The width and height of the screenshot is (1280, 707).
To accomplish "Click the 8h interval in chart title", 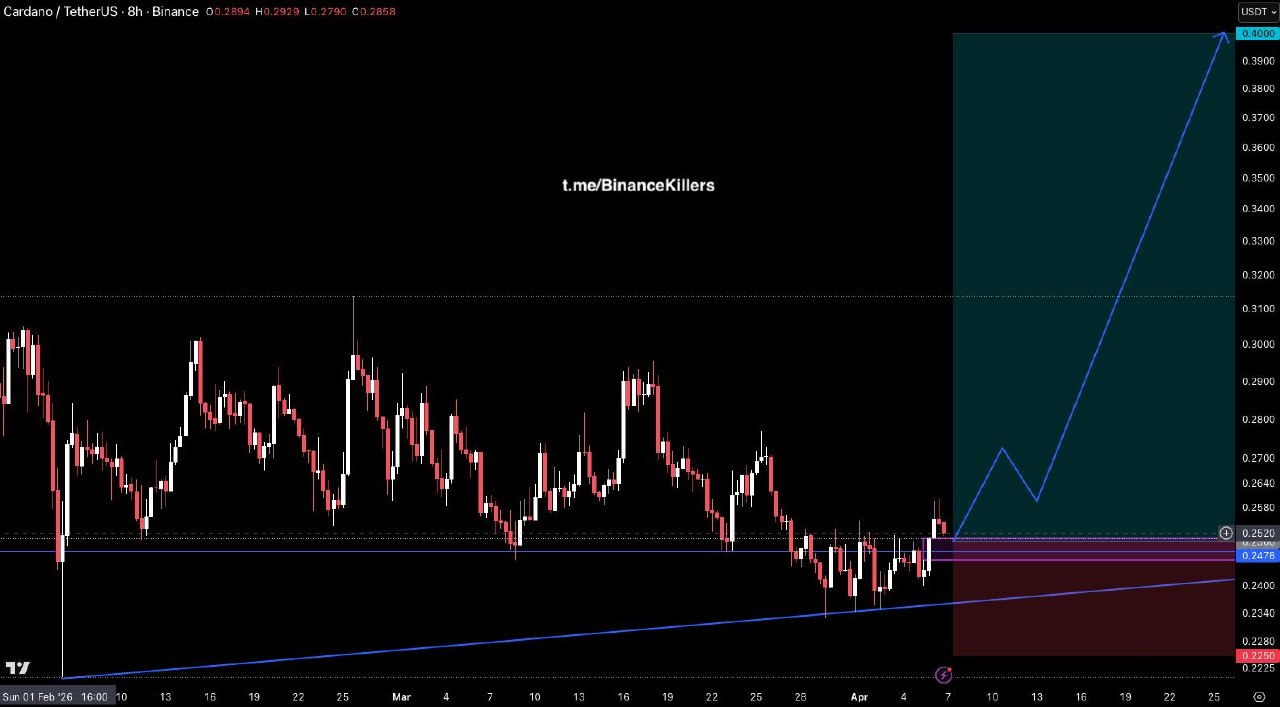I will (x=134, y=12).
